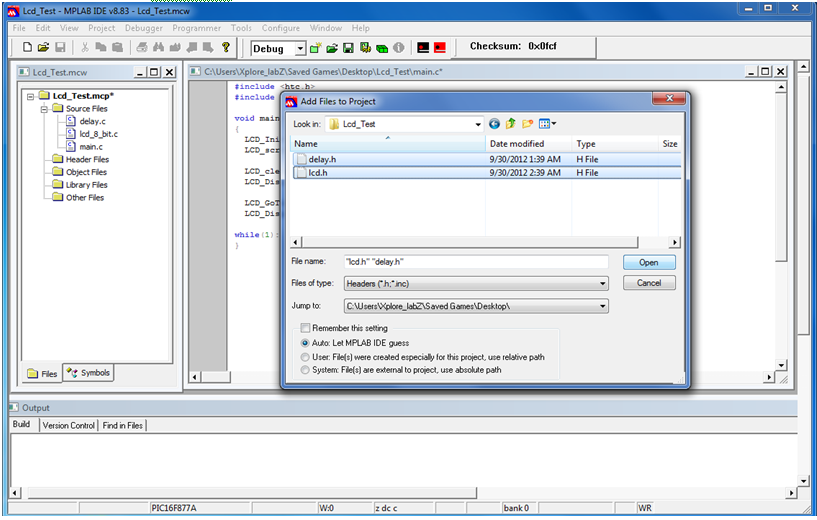Click the Open File toolbar icon

pyautogui.click(x=43, y=47)
